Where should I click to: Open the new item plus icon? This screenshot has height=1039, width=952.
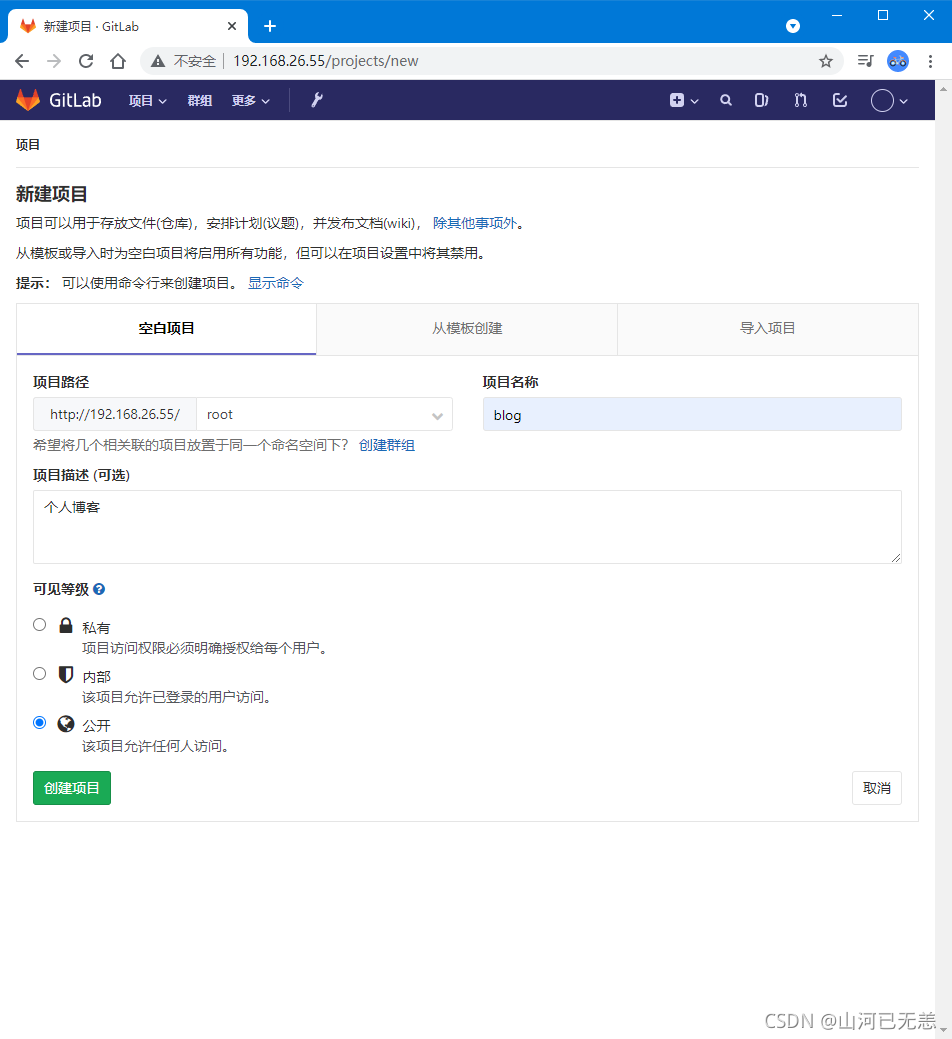point(676,100)
